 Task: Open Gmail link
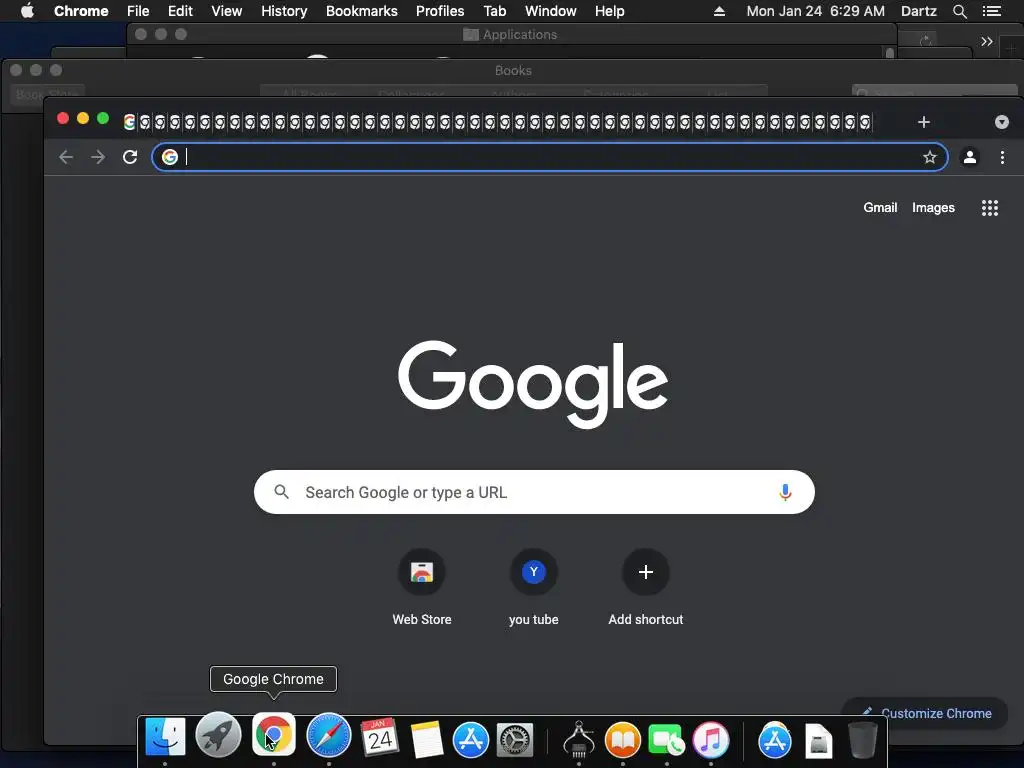[x=880, y=208]
